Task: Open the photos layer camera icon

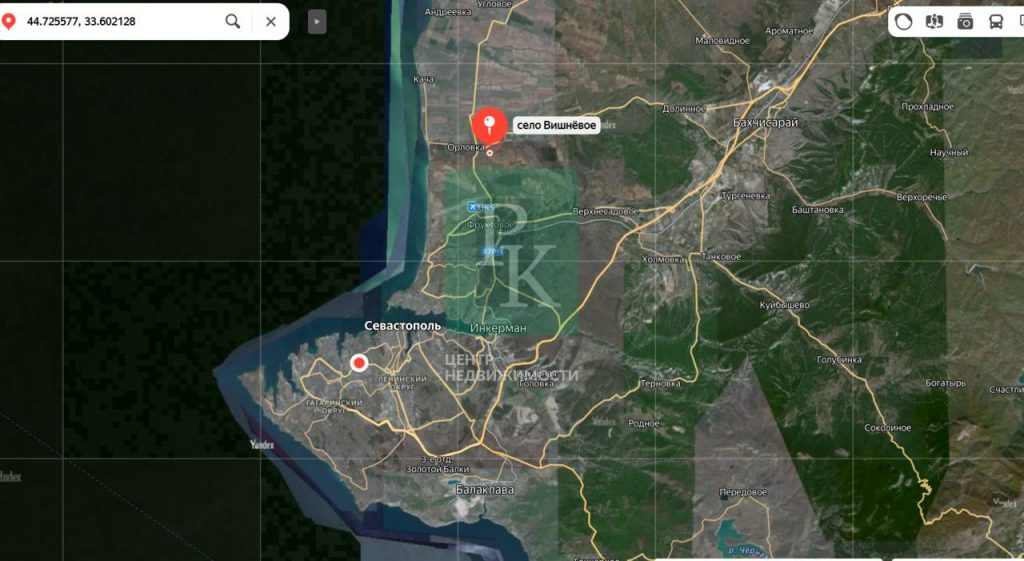Action: [x=965, y=21]
